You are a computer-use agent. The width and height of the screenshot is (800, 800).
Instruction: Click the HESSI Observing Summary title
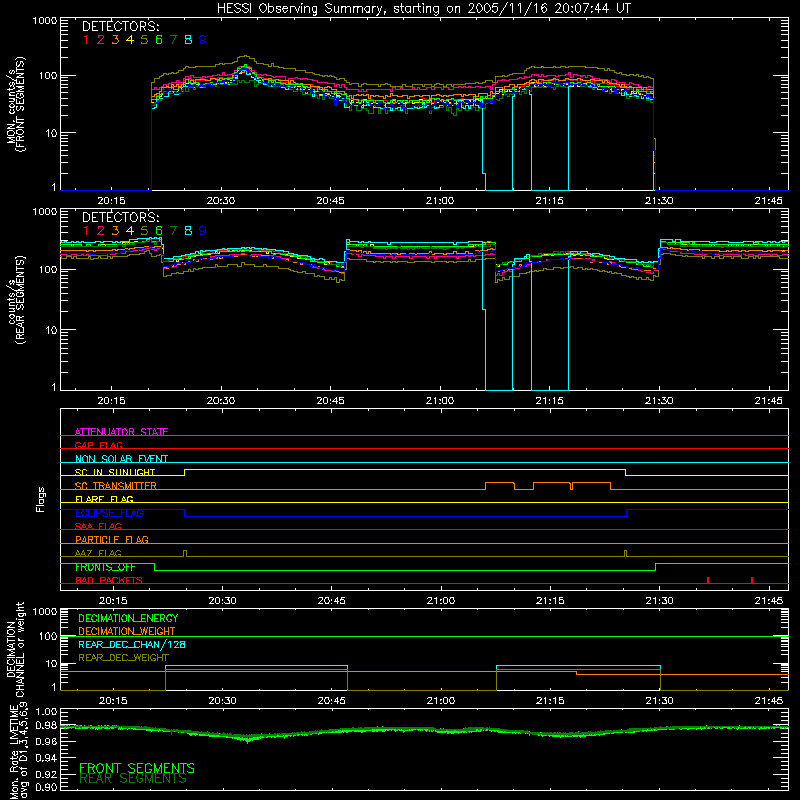tap(423, 9)
